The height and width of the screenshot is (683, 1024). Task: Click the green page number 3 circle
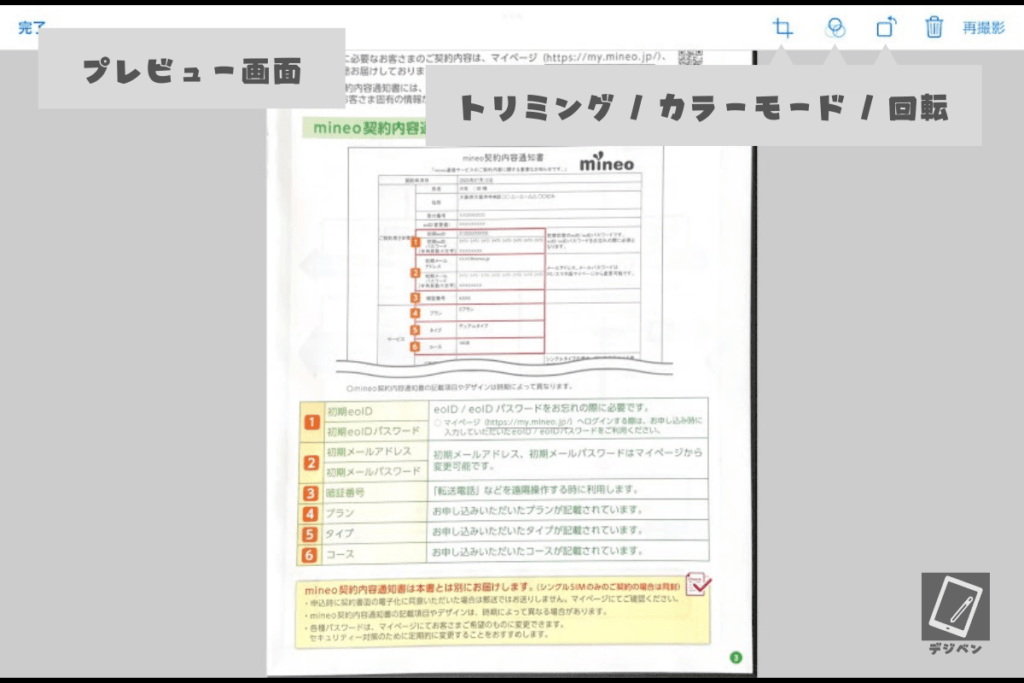[x=736, y=657]
